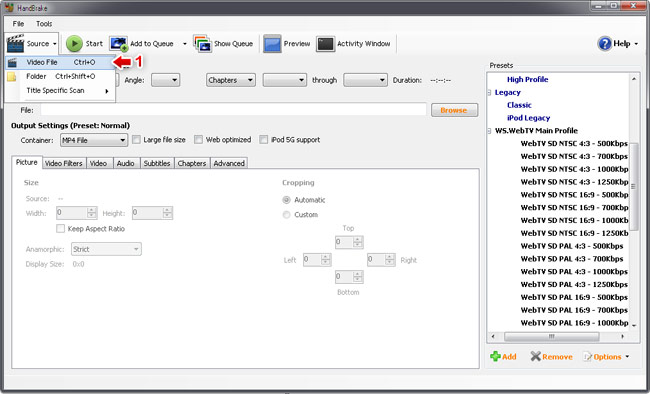Click the Source clapperboard icon
Screen dimensions: 650x394
[x=15, y=44]
